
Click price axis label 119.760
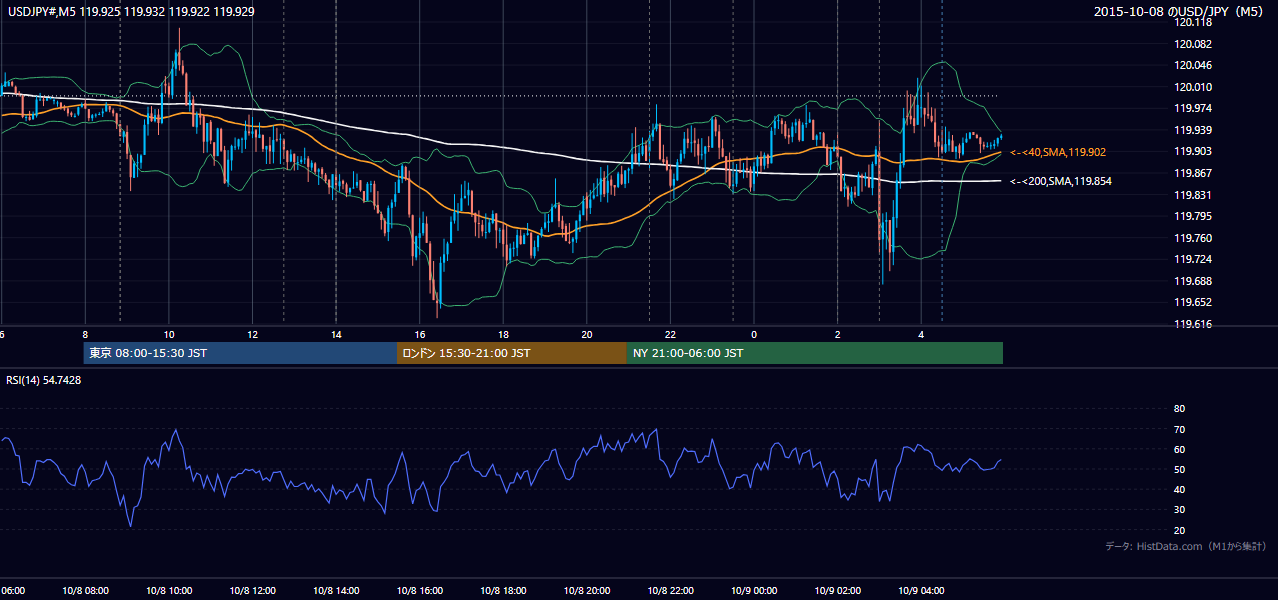[x=1191, y=238]
